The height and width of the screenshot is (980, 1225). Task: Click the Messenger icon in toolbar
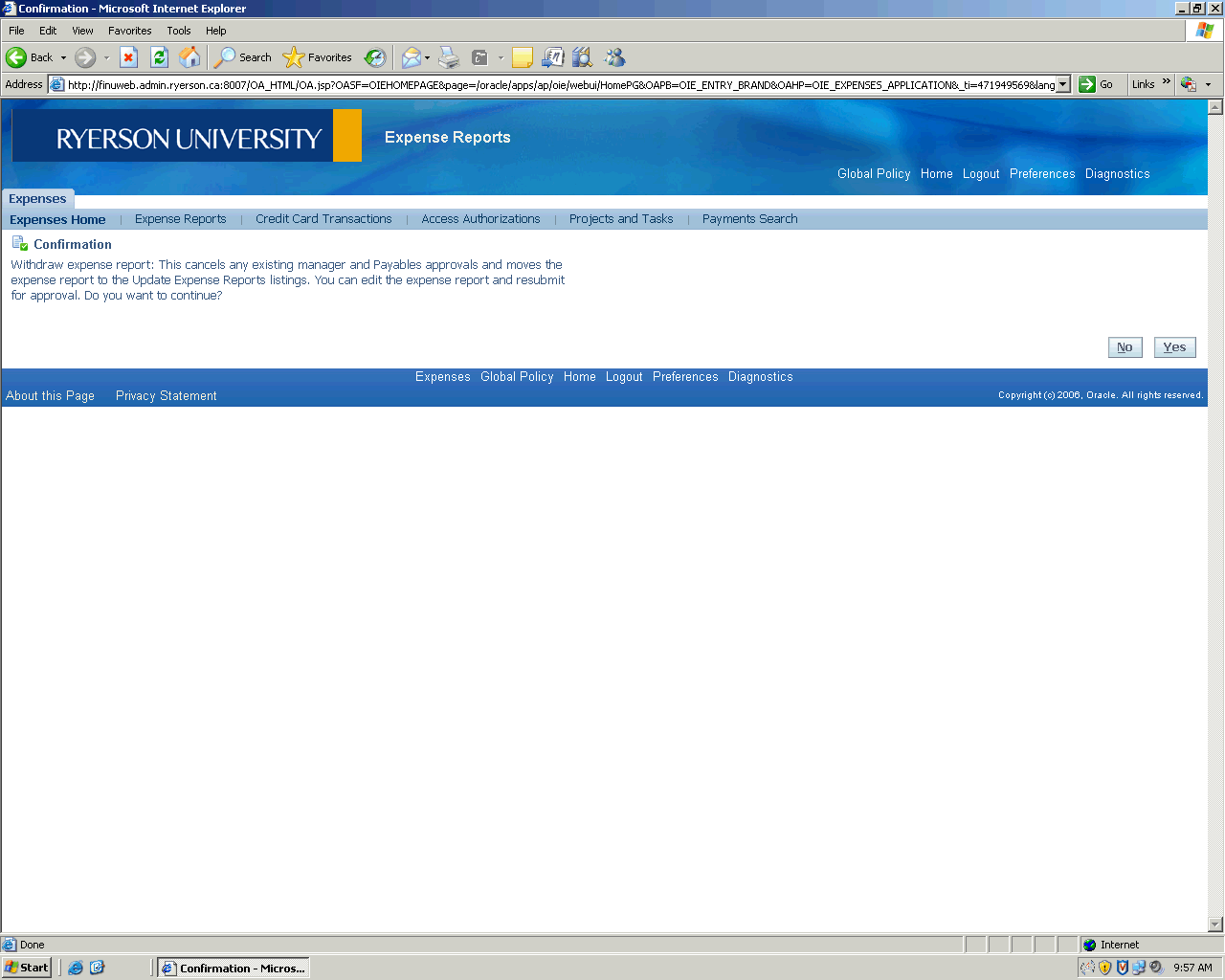(614, 57)
